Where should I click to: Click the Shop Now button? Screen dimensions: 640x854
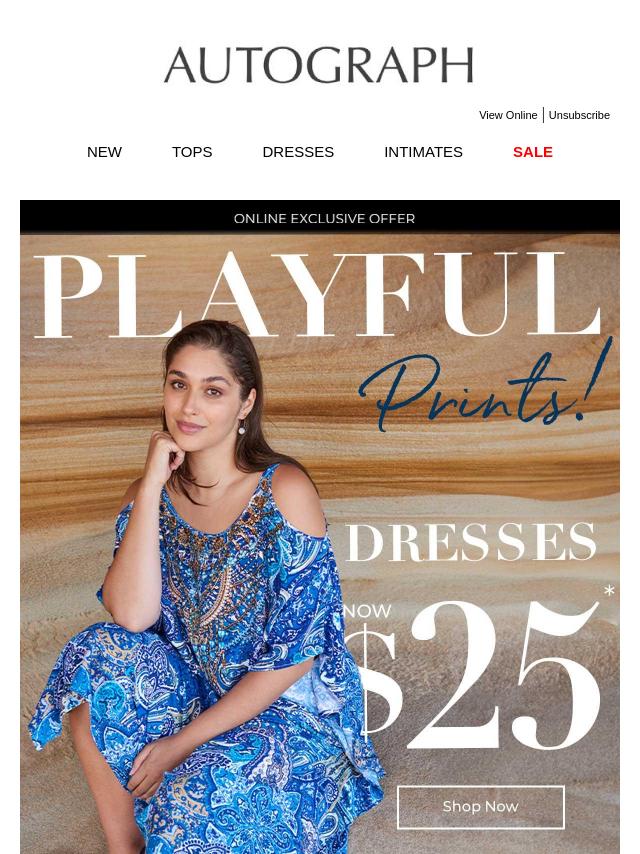tap(480, 807)
